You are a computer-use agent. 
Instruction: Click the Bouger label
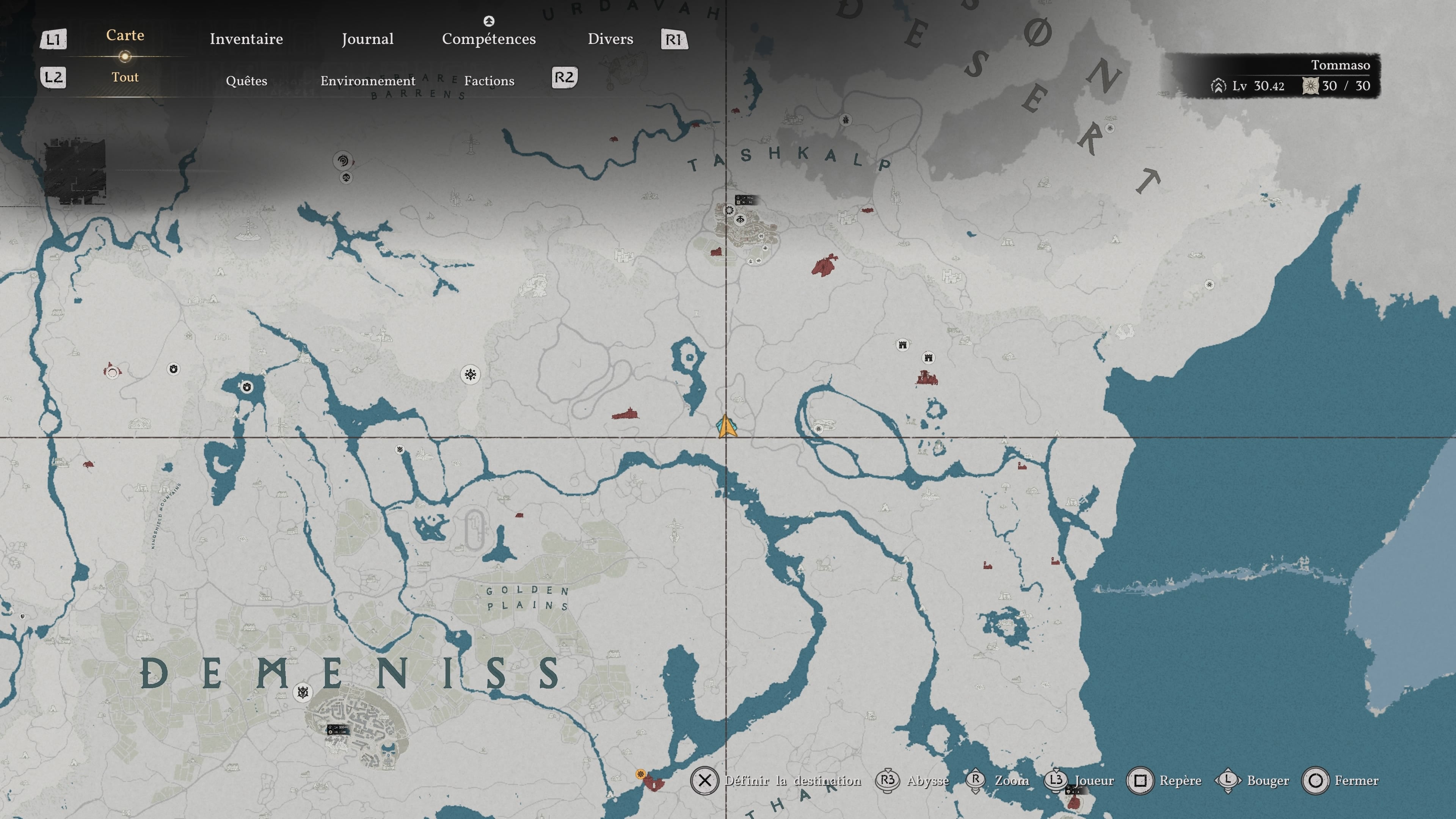pyautogui.click(x=1268, y=781)
